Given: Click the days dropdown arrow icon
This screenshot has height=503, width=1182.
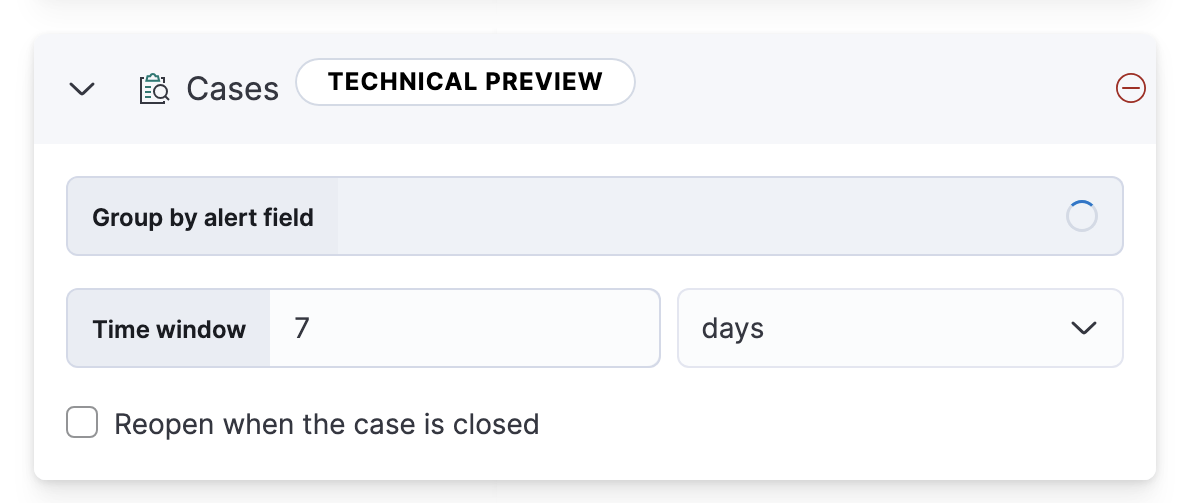Looking at the screenshot, I should pyautogui.click(x=1084, y=329).
